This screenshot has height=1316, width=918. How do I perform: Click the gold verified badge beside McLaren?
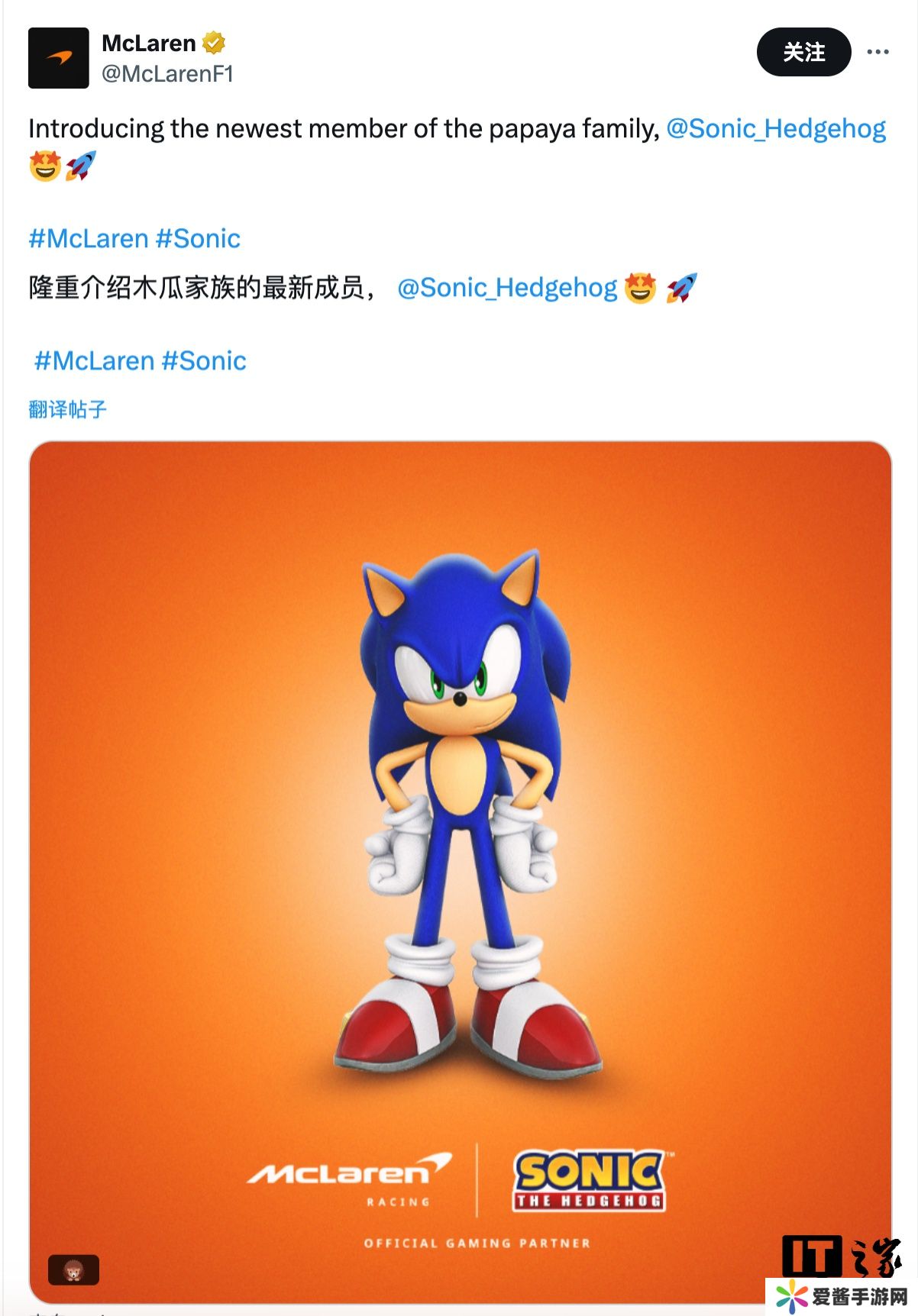[x=214, y=43]
